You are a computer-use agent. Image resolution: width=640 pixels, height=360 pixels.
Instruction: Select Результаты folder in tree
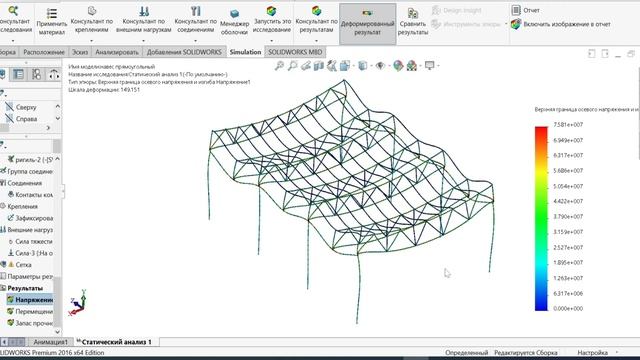click(x=21, y=288)
